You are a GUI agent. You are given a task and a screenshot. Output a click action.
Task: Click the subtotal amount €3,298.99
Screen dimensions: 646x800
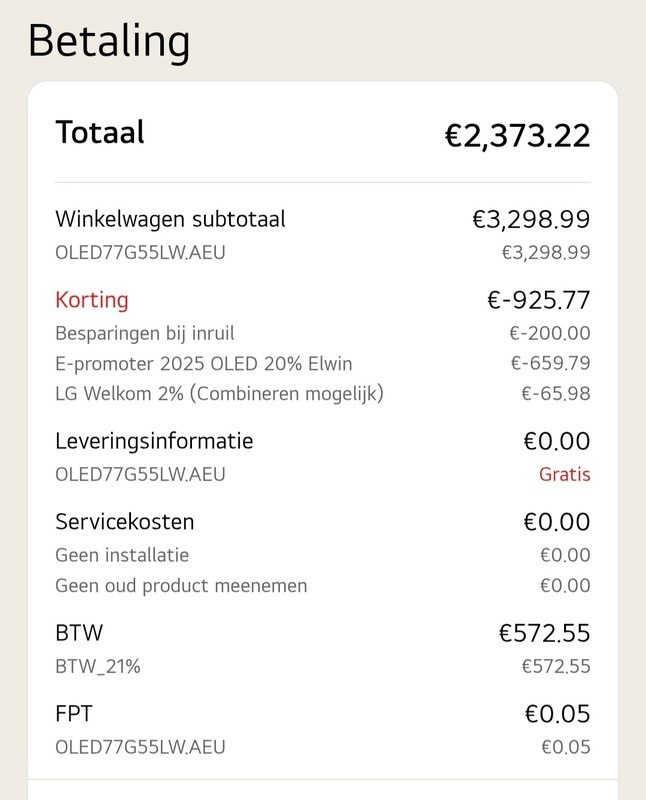[x=535, y=217]
